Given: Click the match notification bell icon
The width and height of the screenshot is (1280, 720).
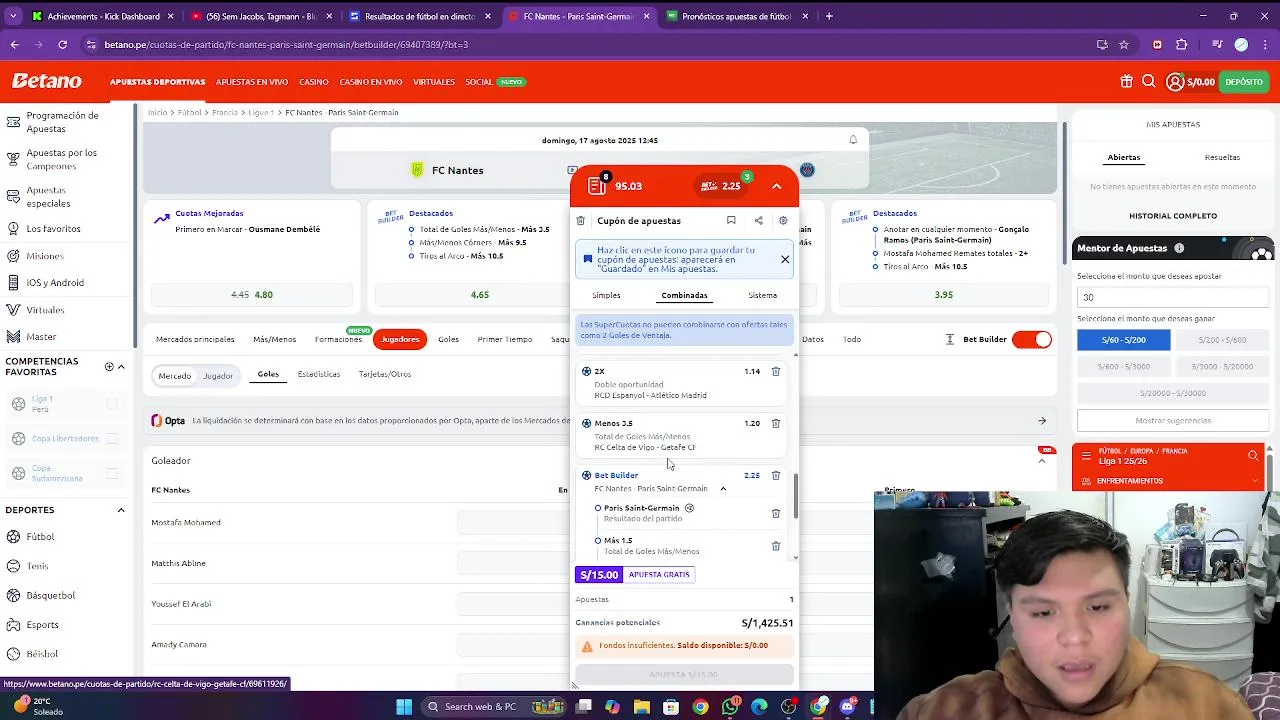Looking at the screenshot, I should [853, 140].
